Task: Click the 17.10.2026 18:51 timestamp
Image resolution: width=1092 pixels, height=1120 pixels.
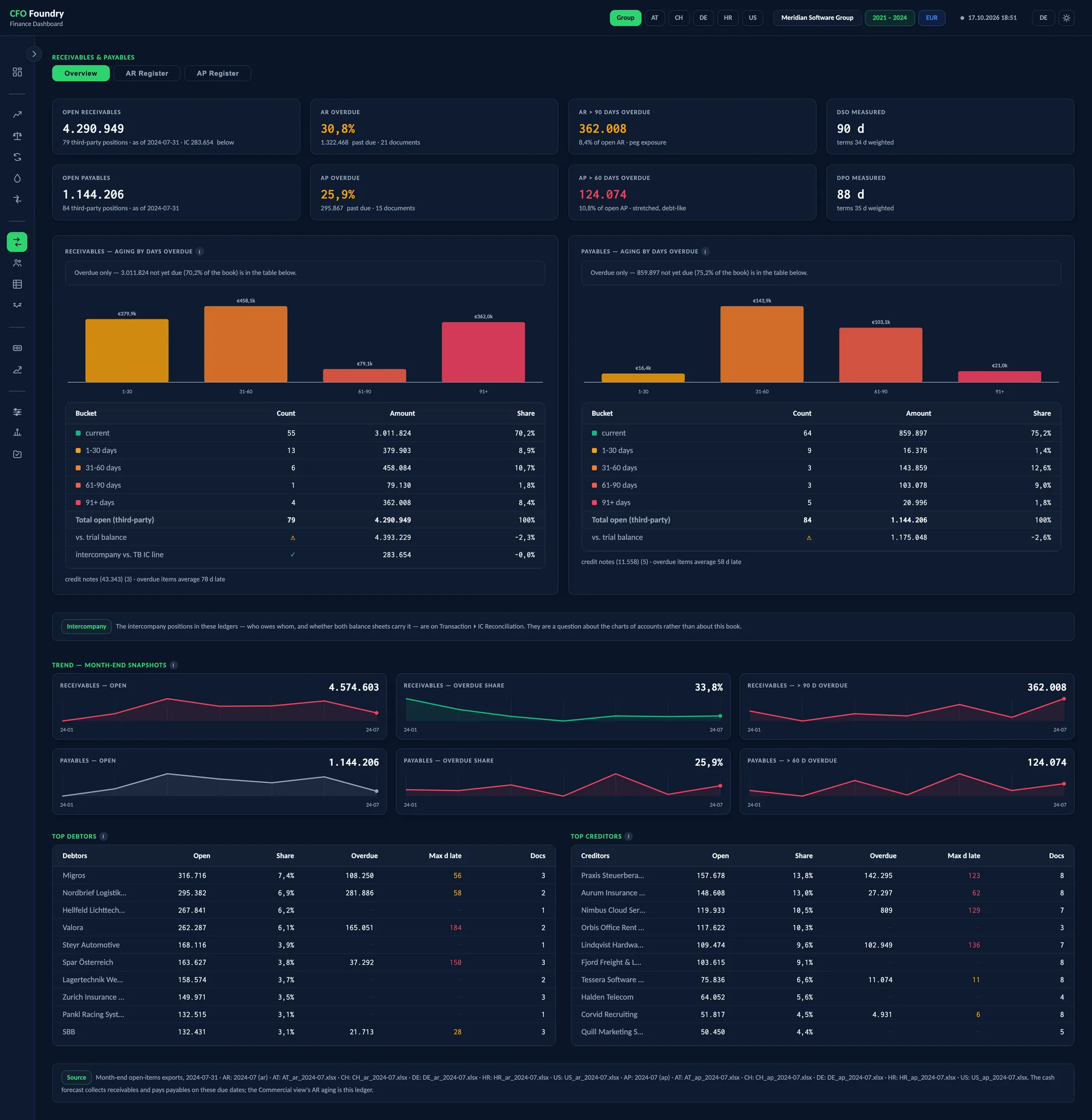Action: pos(992,18)
